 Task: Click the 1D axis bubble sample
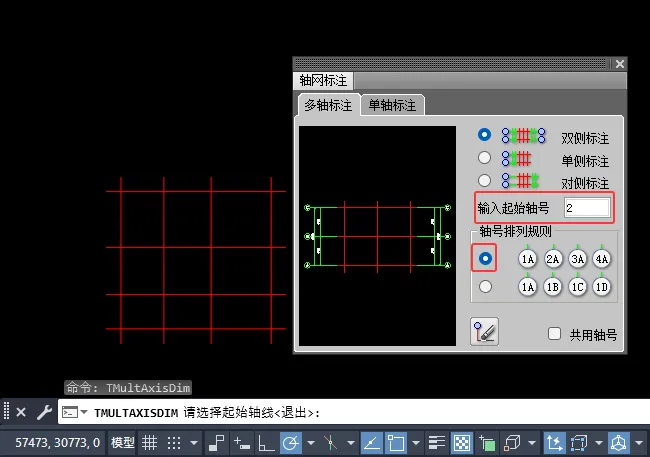coord(601,287)
